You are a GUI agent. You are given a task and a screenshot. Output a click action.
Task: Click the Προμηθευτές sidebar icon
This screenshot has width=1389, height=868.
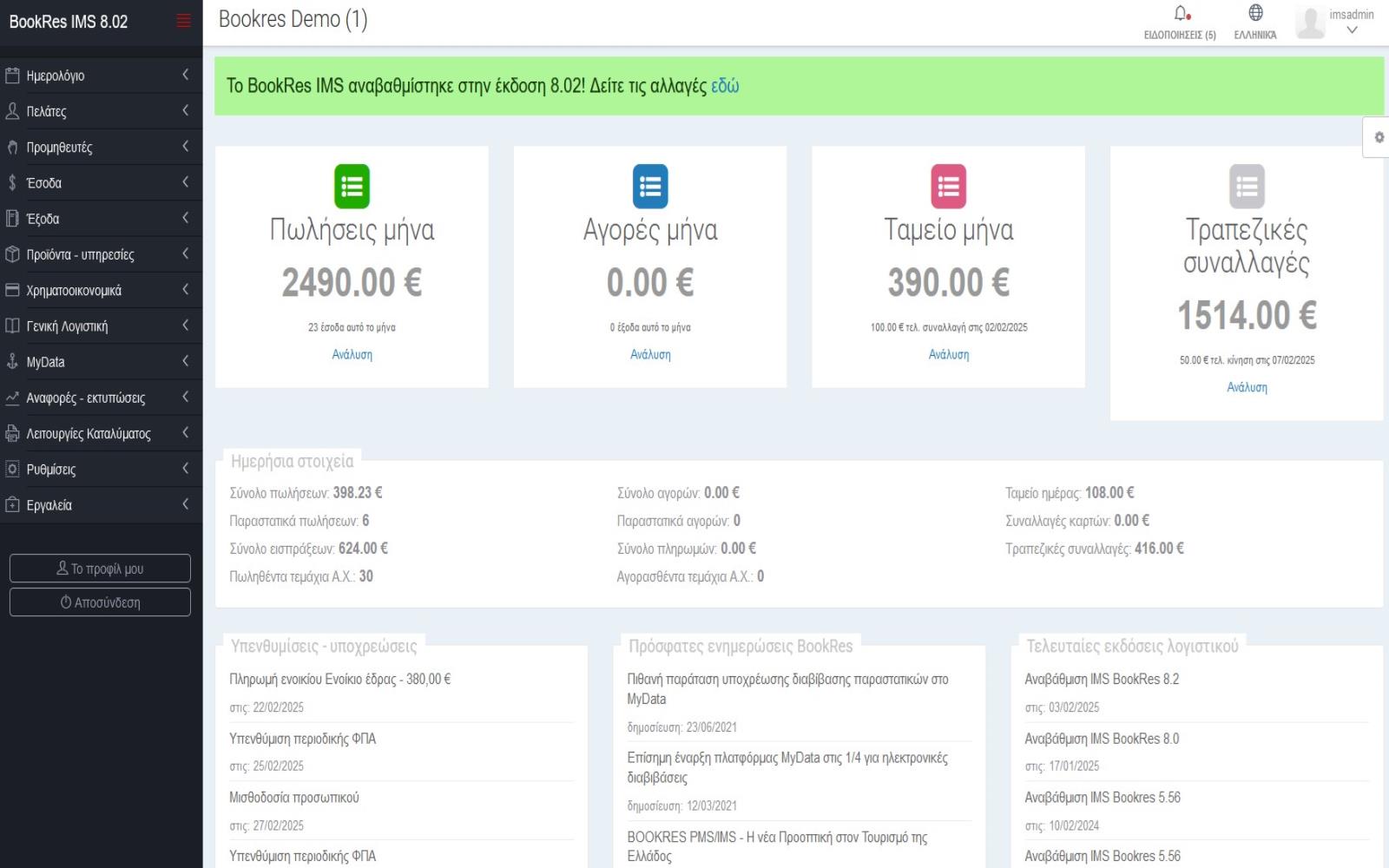[x=12, y=147]
